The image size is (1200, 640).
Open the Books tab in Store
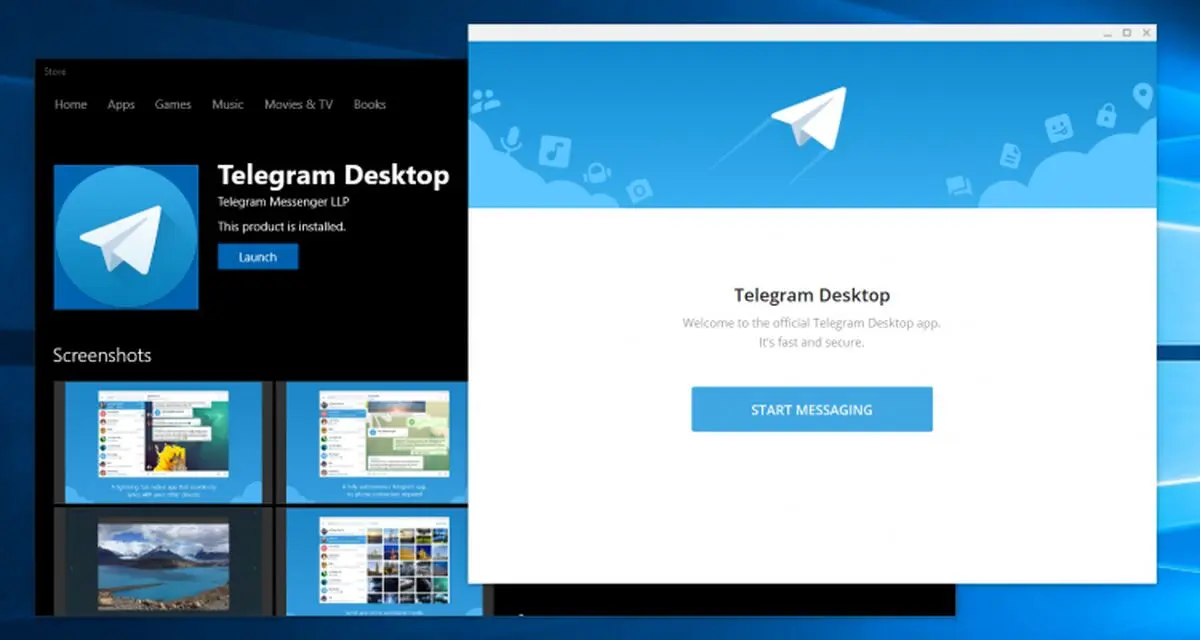pos(370,104)
